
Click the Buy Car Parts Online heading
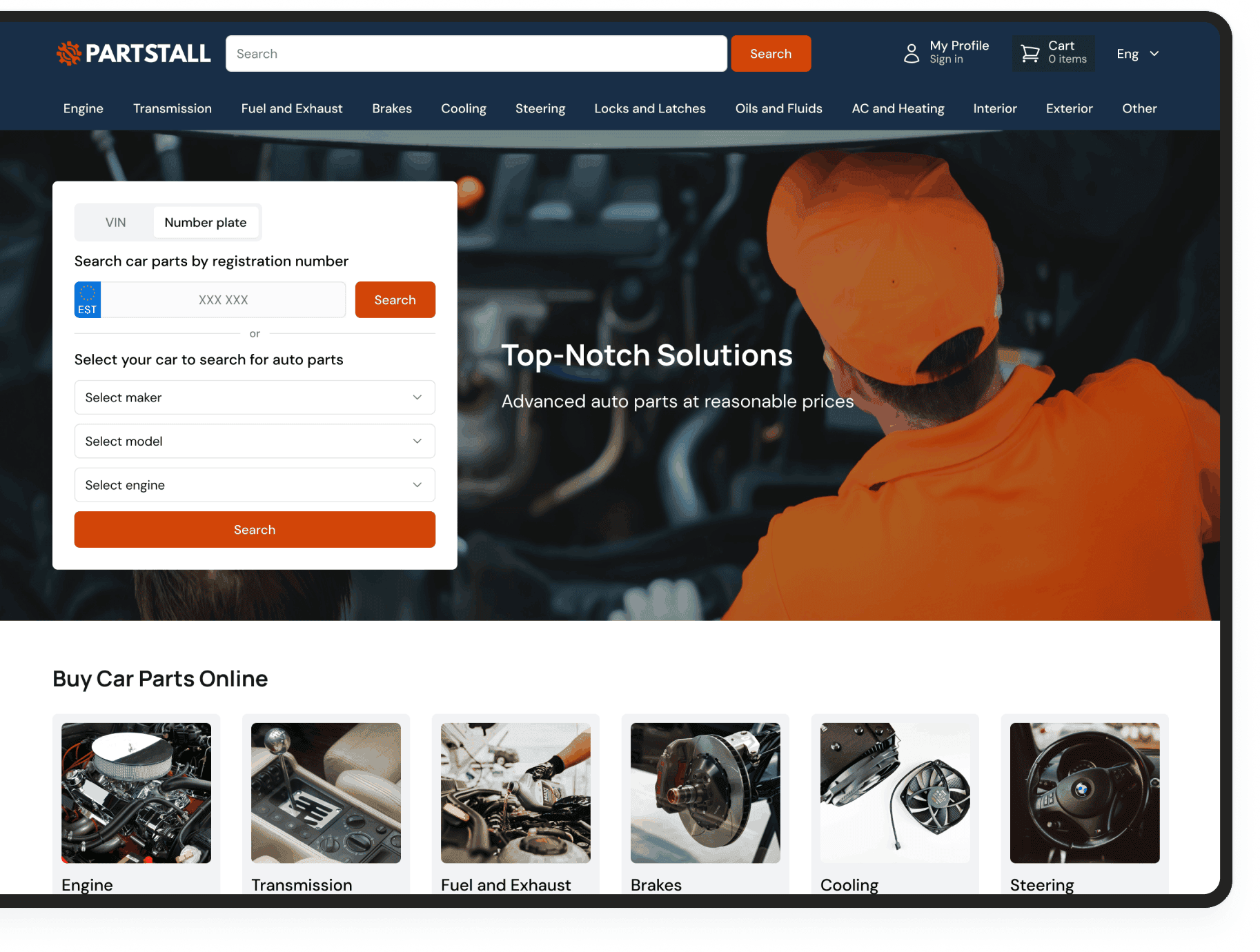[160, 679]
